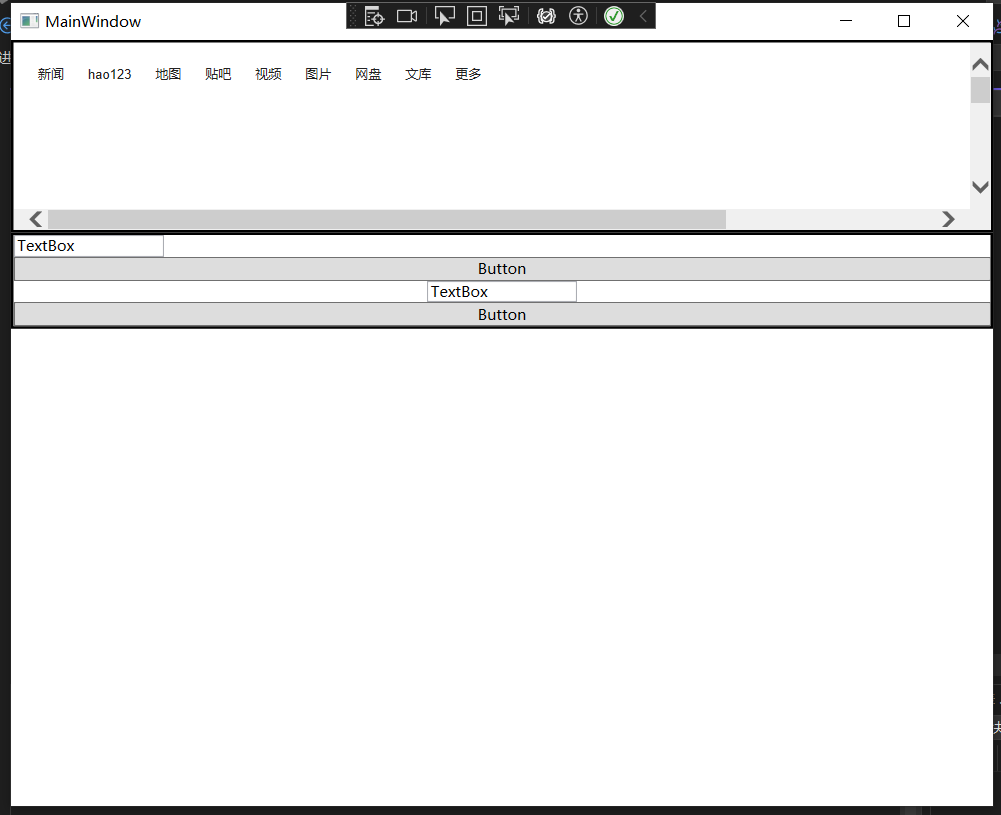Close the MainWindow
The image size is (1001, 815).
click(963, 21)
